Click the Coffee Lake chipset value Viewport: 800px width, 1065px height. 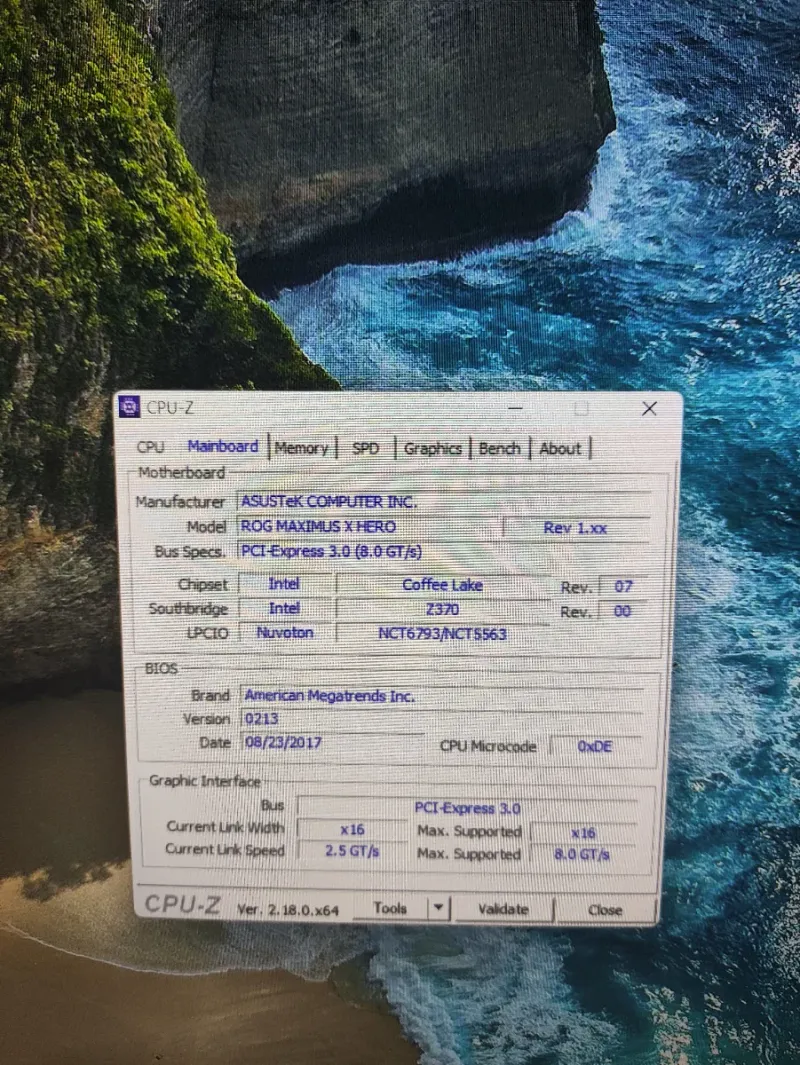coord(443,585)
